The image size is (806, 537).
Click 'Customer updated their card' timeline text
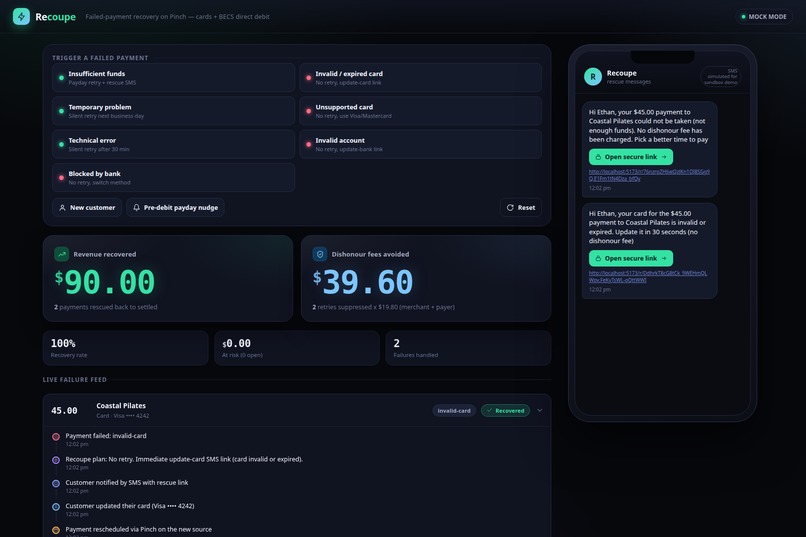pyautogui.click(x=130, y=506)
